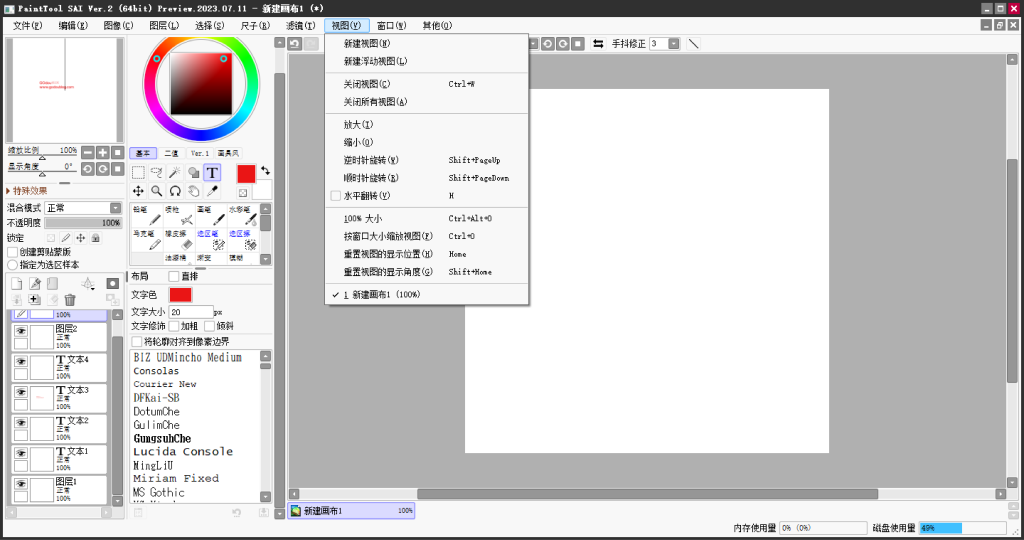Open 滤镜(T) menu

click(300, 25)
